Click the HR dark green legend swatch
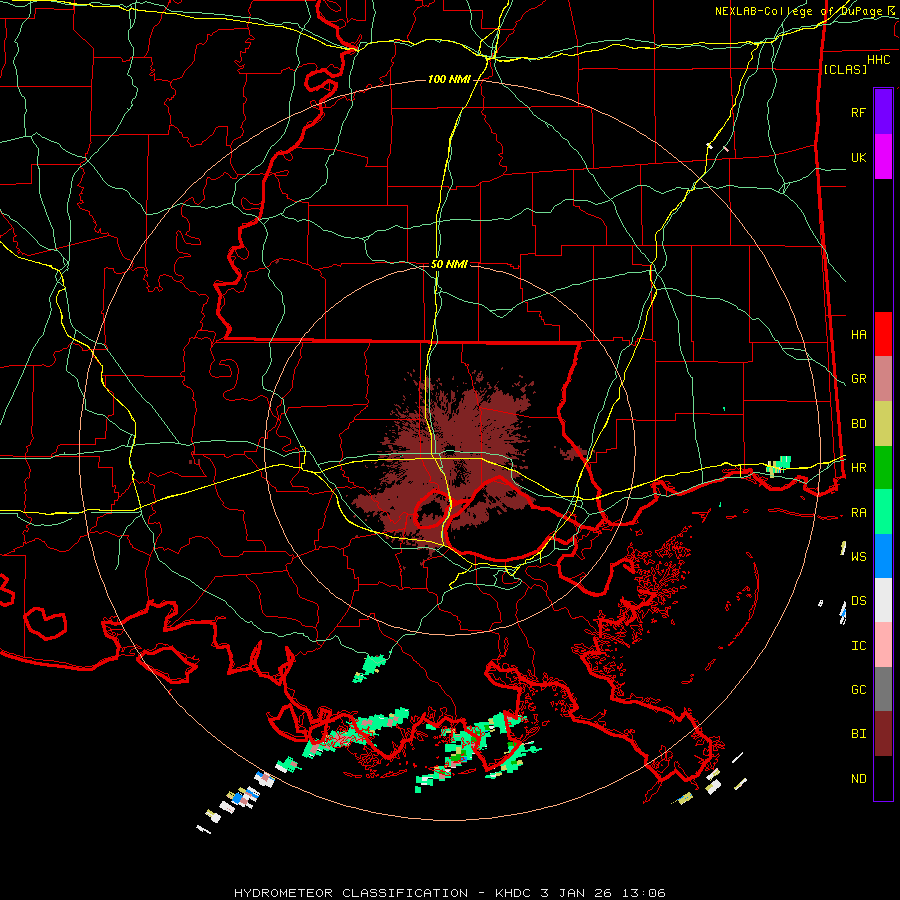This screenshot has height=900, width=900. [883, 467]
